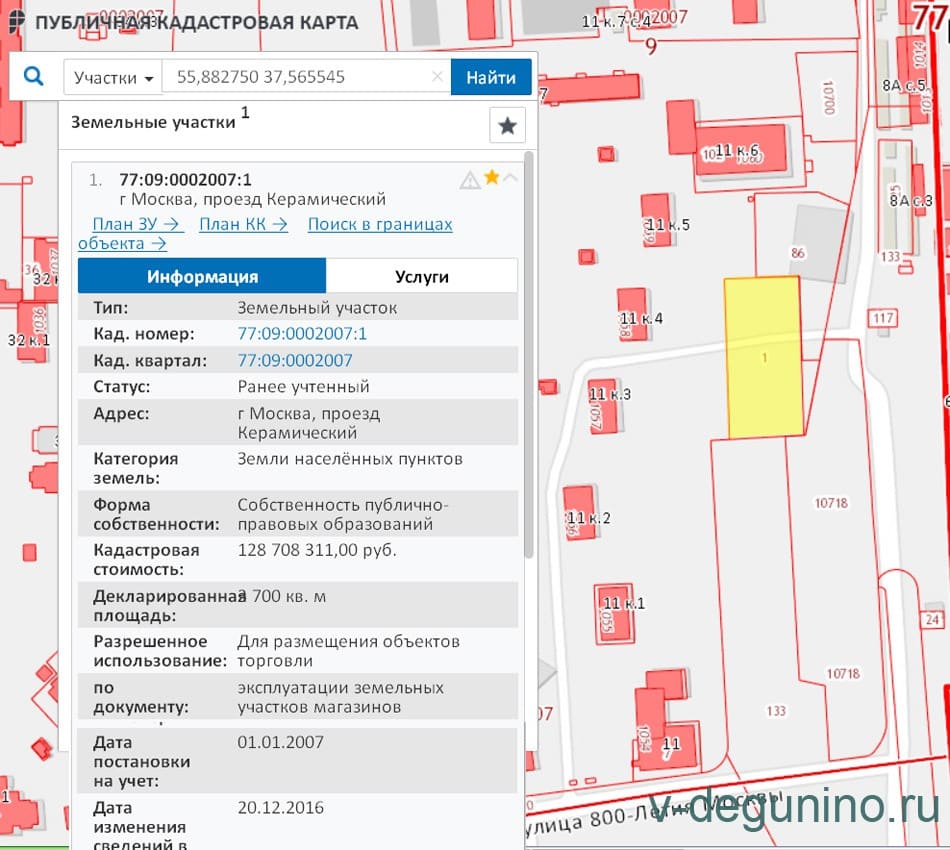Toggle the yellow favorite star for parcel

pyautogui.click(x=491, y=177)
